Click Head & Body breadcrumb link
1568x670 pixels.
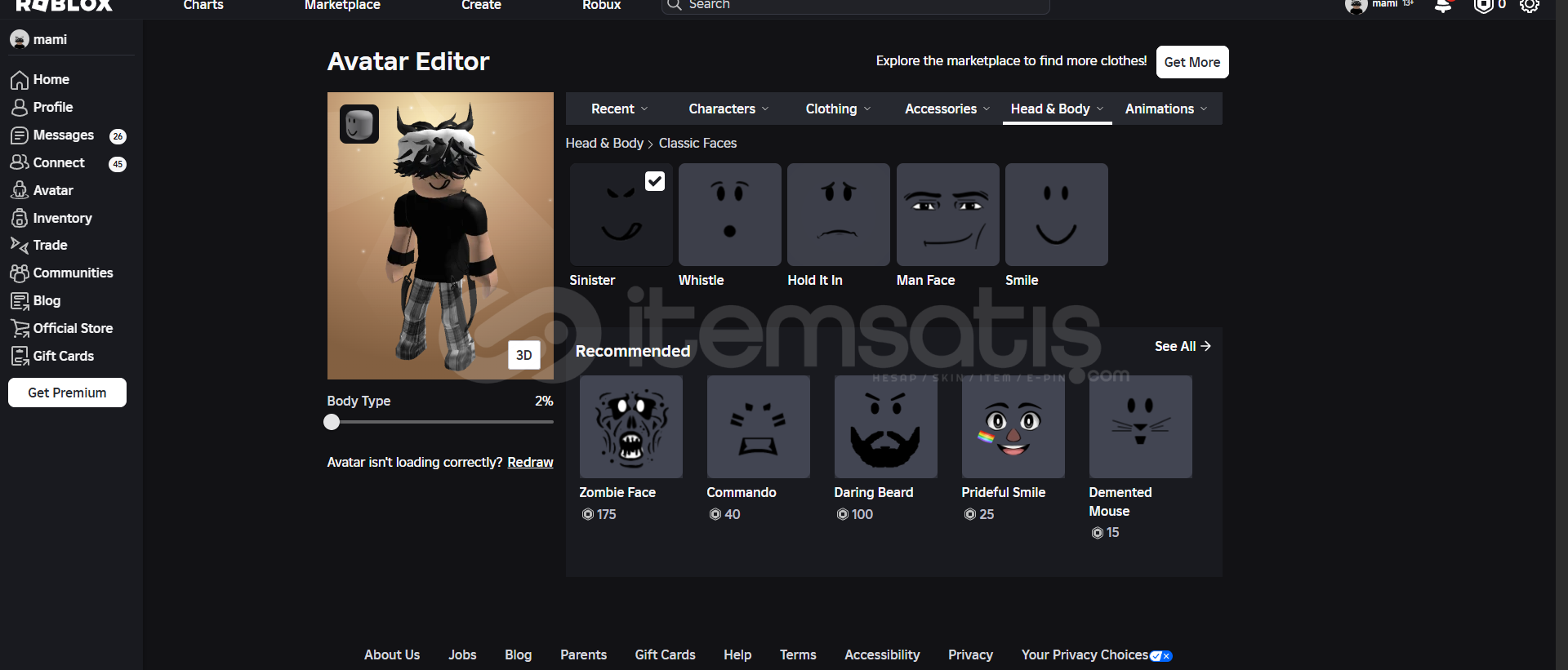tap(604, 144)
